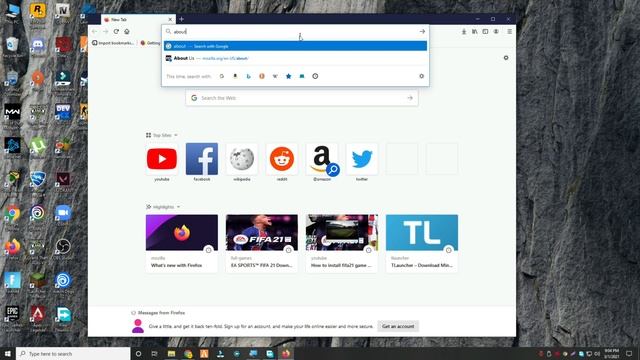The image size is (640, 360).
Task: Click the Search the Web box
Action: coord(302,98)
